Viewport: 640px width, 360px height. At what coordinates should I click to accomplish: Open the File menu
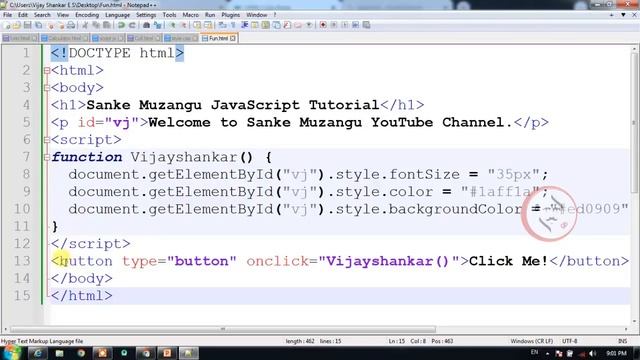(7, 15)
